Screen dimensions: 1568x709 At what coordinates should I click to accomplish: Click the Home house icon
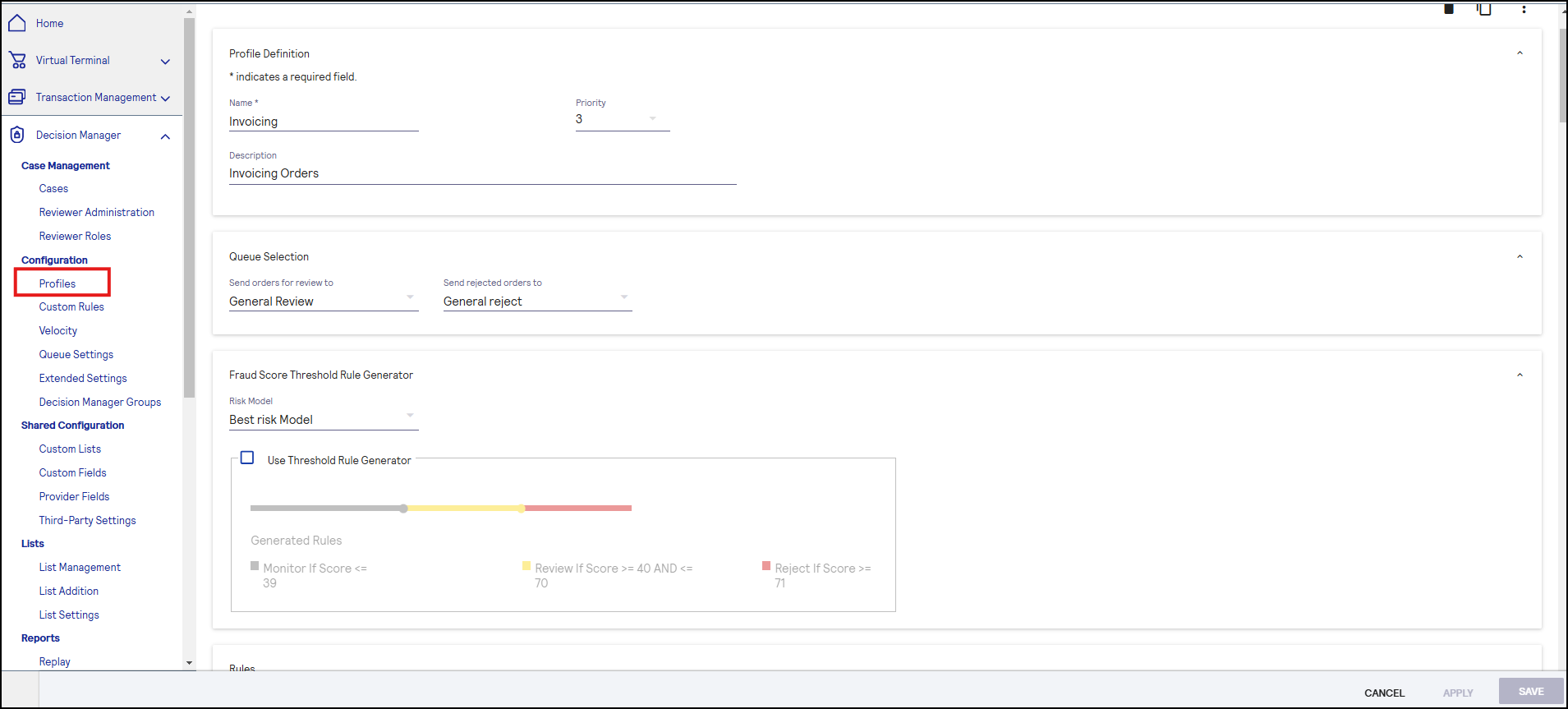pos(17,23)
